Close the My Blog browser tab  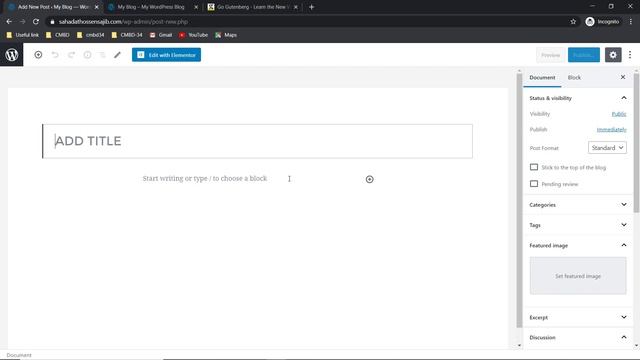point(196,7)
